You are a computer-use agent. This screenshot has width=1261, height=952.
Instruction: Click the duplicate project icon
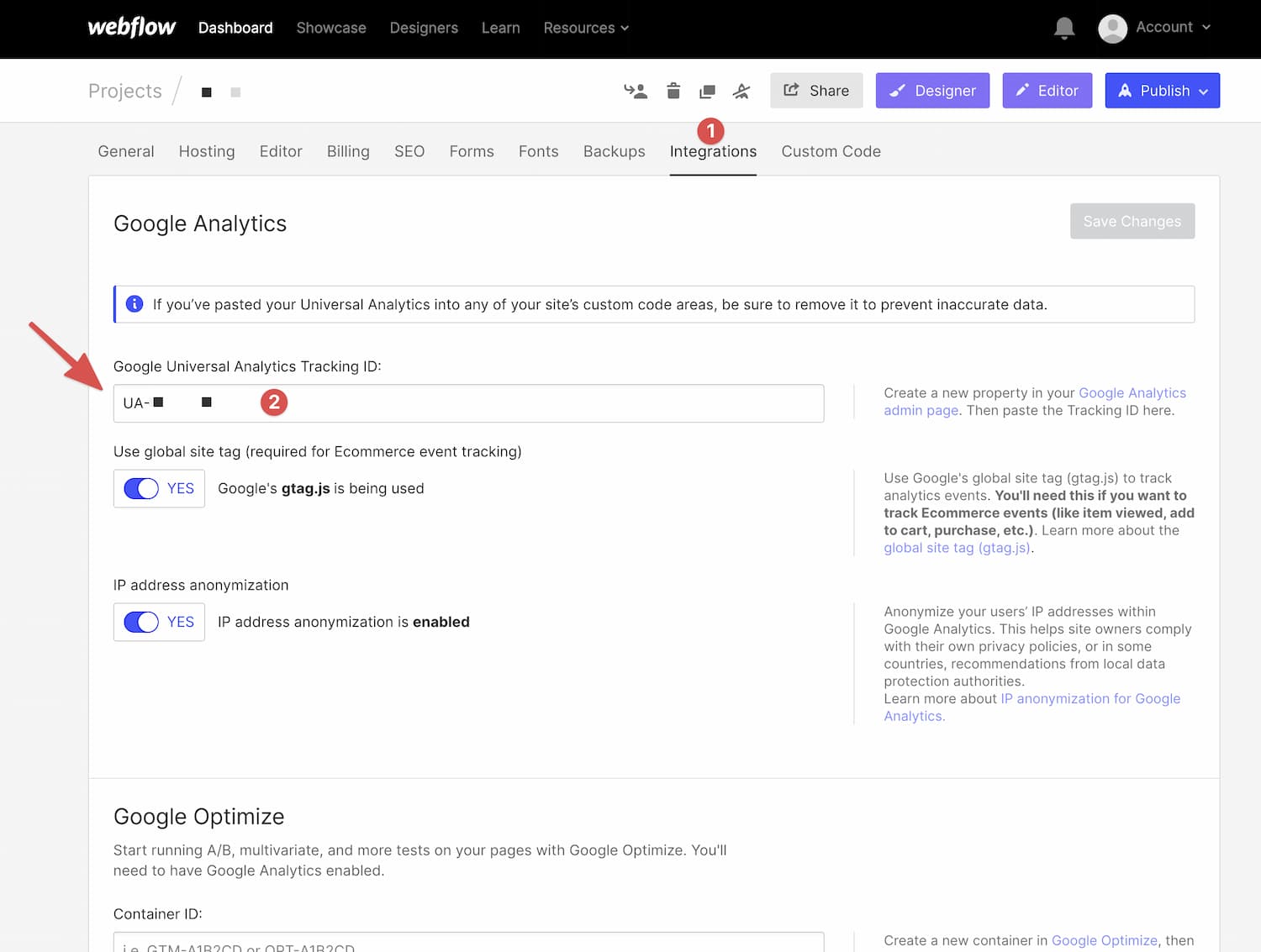point(707,91)
